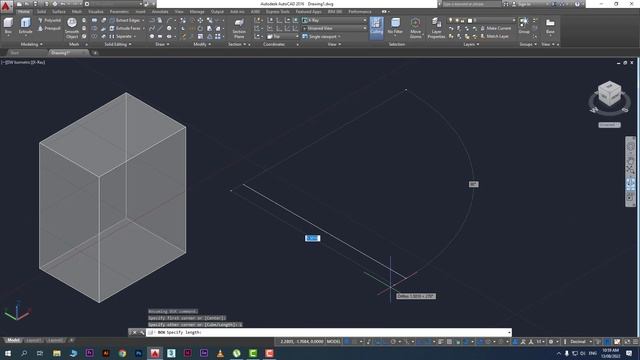The image size is (640, 360).
Task: Open the Decimal units dropdown in status bar
Action: [580, 342]
